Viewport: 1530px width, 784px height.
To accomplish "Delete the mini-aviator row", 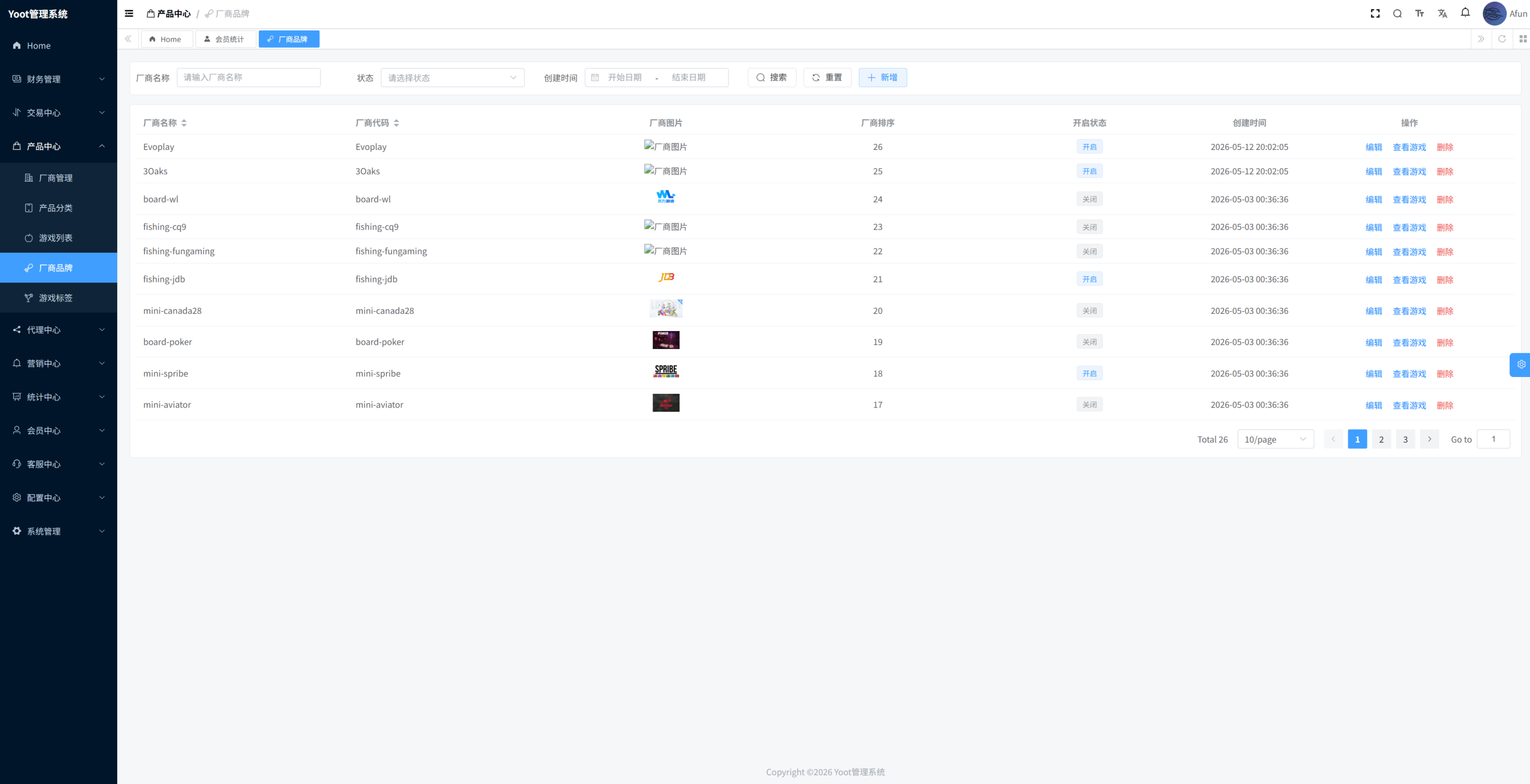I will point(1445,405).
